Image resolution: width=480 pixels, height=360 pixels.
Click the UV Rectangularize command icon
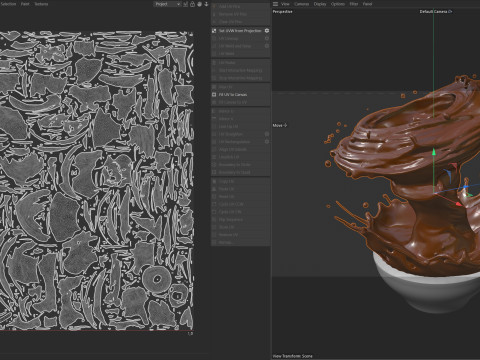point(214,142)
